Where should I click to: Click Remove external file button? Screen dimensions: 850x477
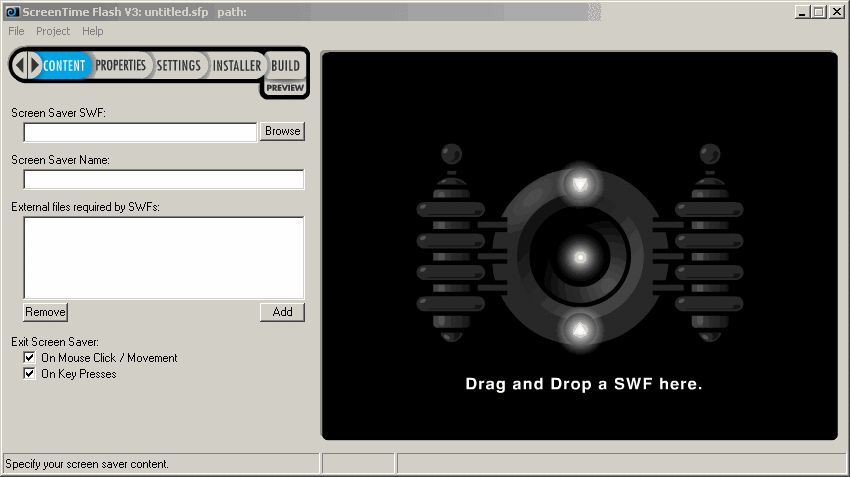tap(46, 312)
